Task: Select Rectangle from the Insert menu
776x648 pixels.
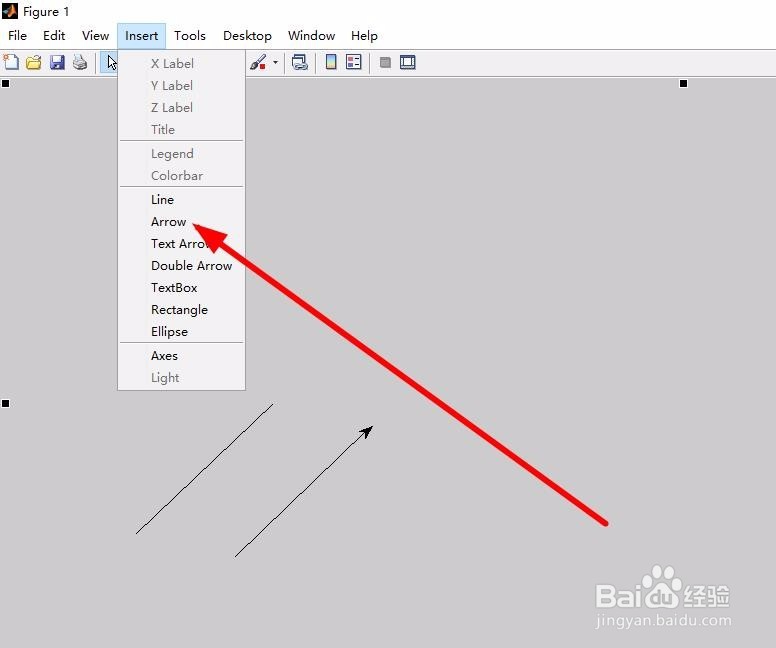Action: (182, 309)
